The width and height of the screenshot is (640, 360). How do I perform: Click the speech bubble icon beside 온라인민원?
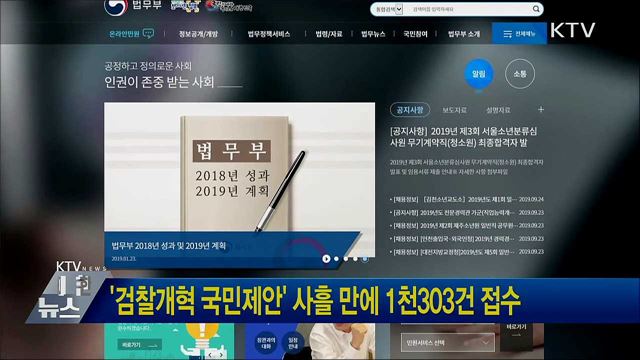(x=148, y=33)
